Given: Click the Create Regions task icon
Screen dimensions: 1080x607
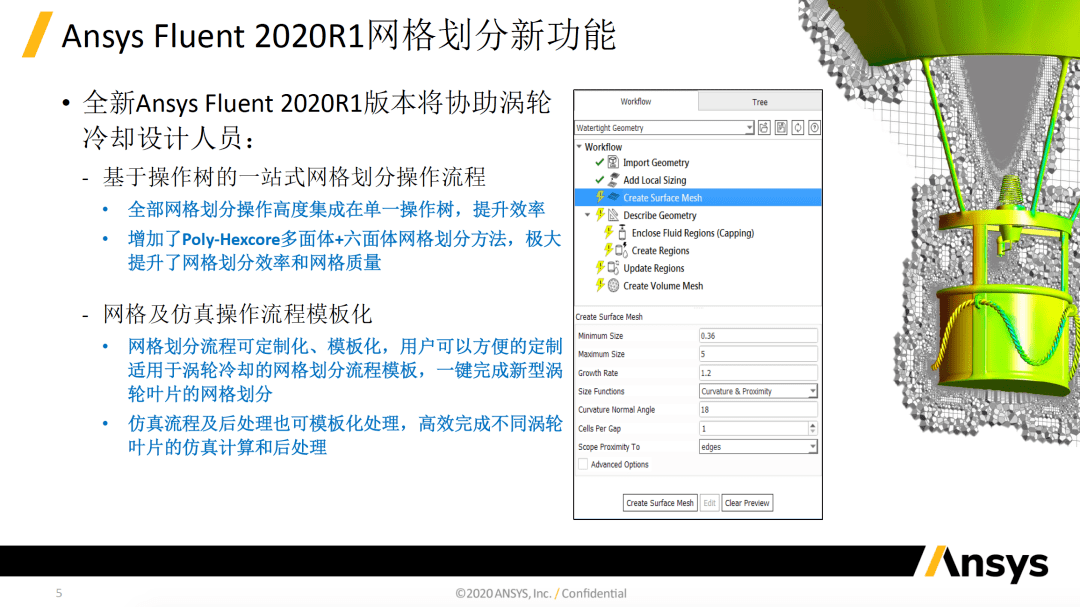Looking at the screenshot, I should 621,250.
